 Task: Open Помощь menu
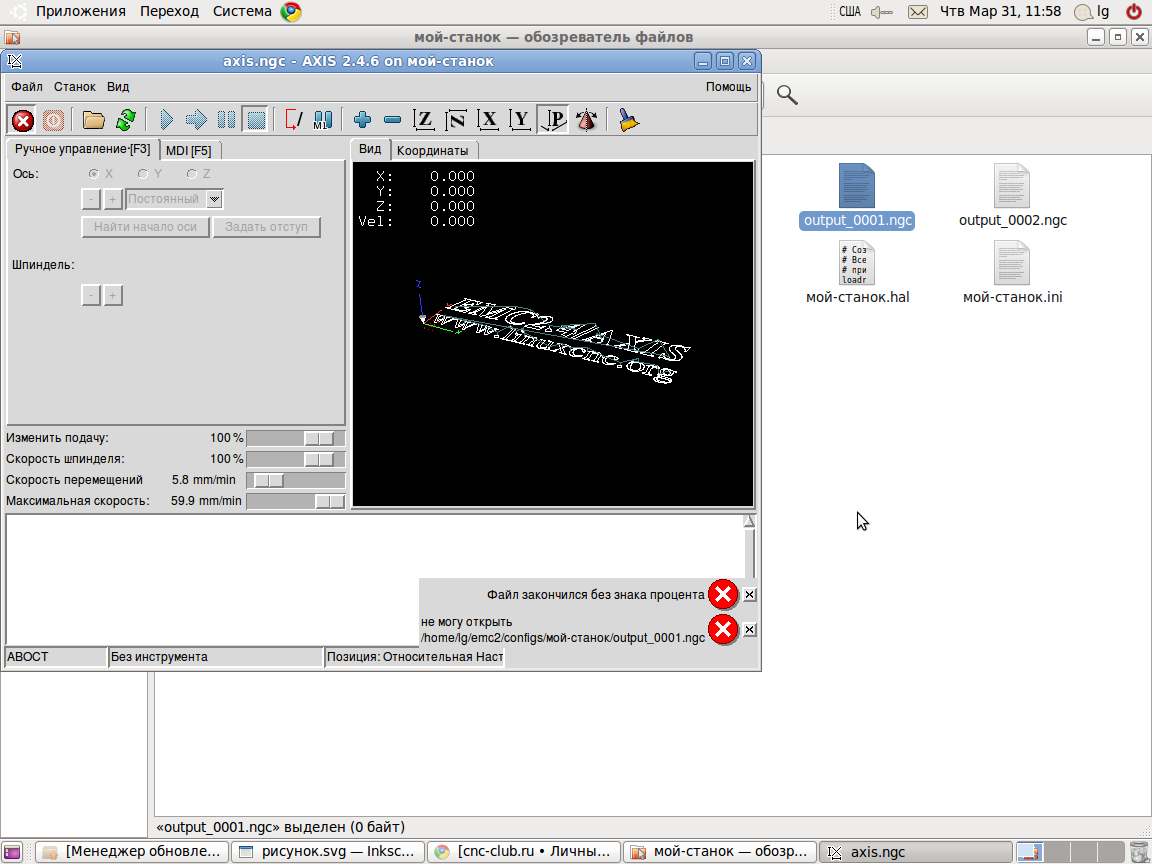(x=728, y=87)
